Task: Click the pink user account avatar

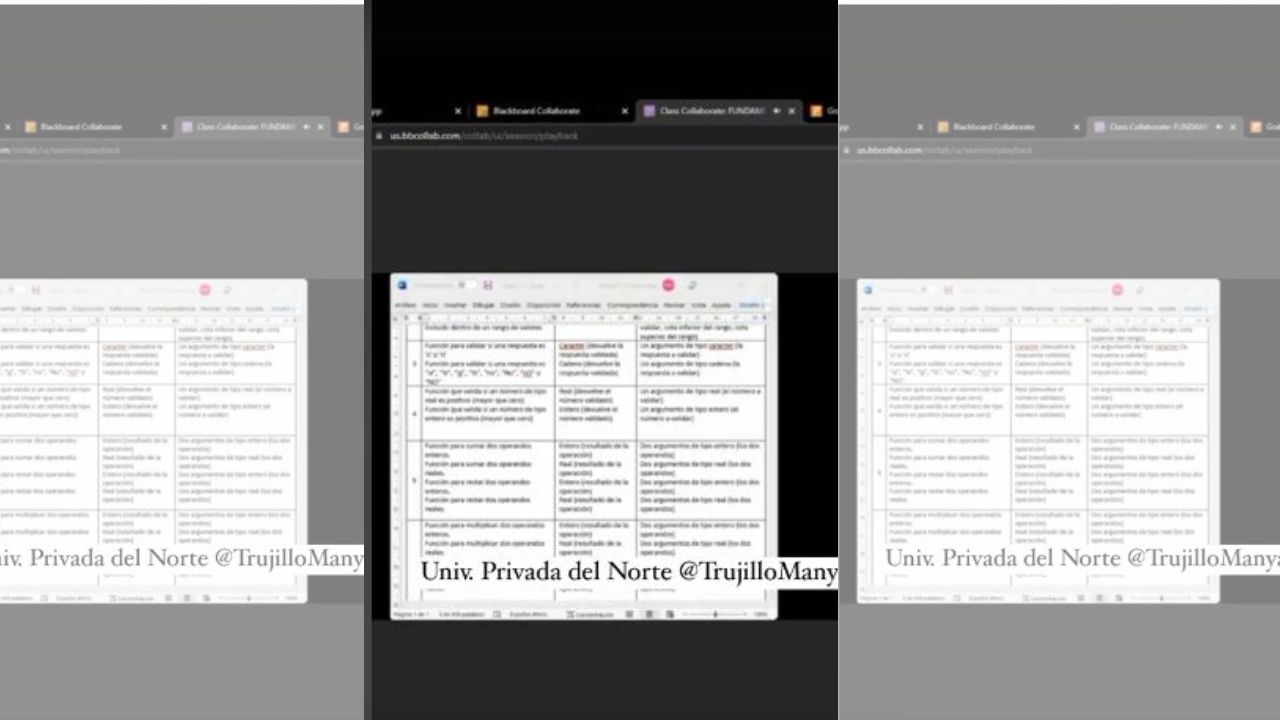Action: click(x=668, y=285)
